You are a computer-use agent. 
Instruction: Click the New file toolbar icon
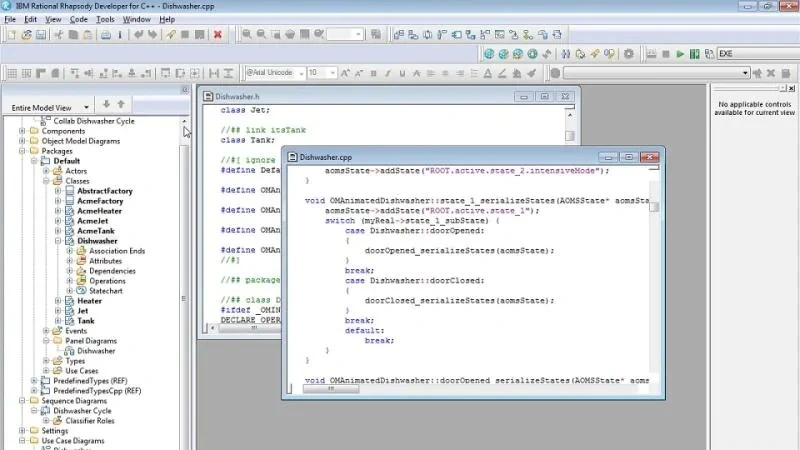10,34
